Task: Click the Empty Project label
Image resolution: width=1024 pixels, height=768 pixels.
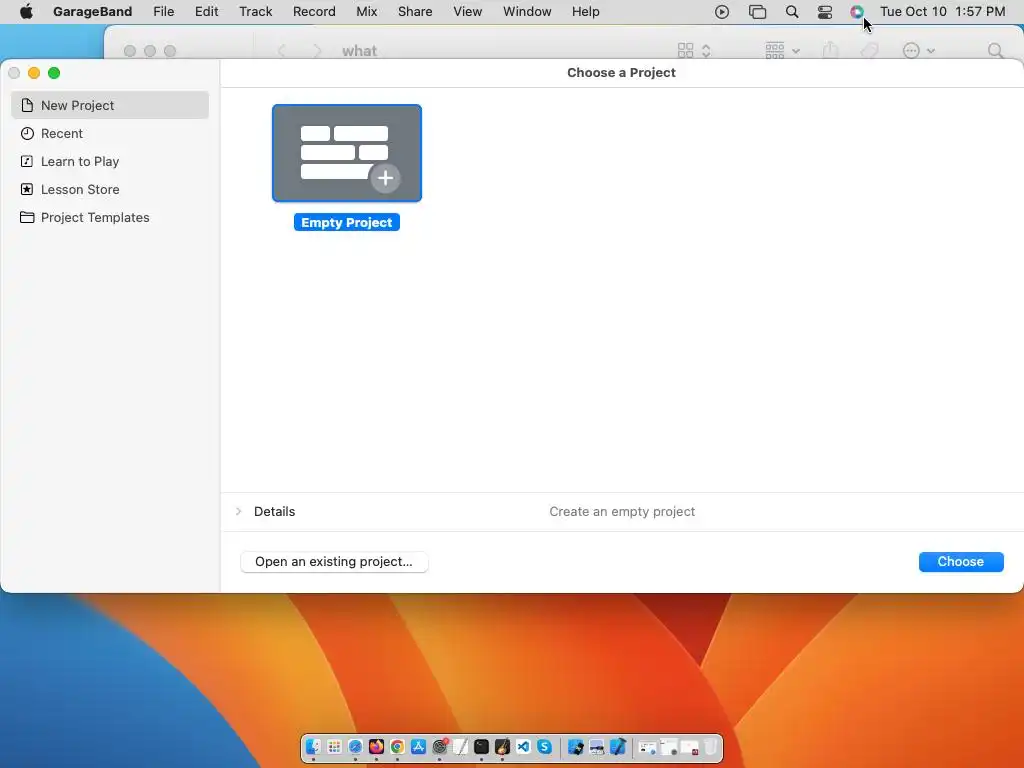Action: point(347,223)
